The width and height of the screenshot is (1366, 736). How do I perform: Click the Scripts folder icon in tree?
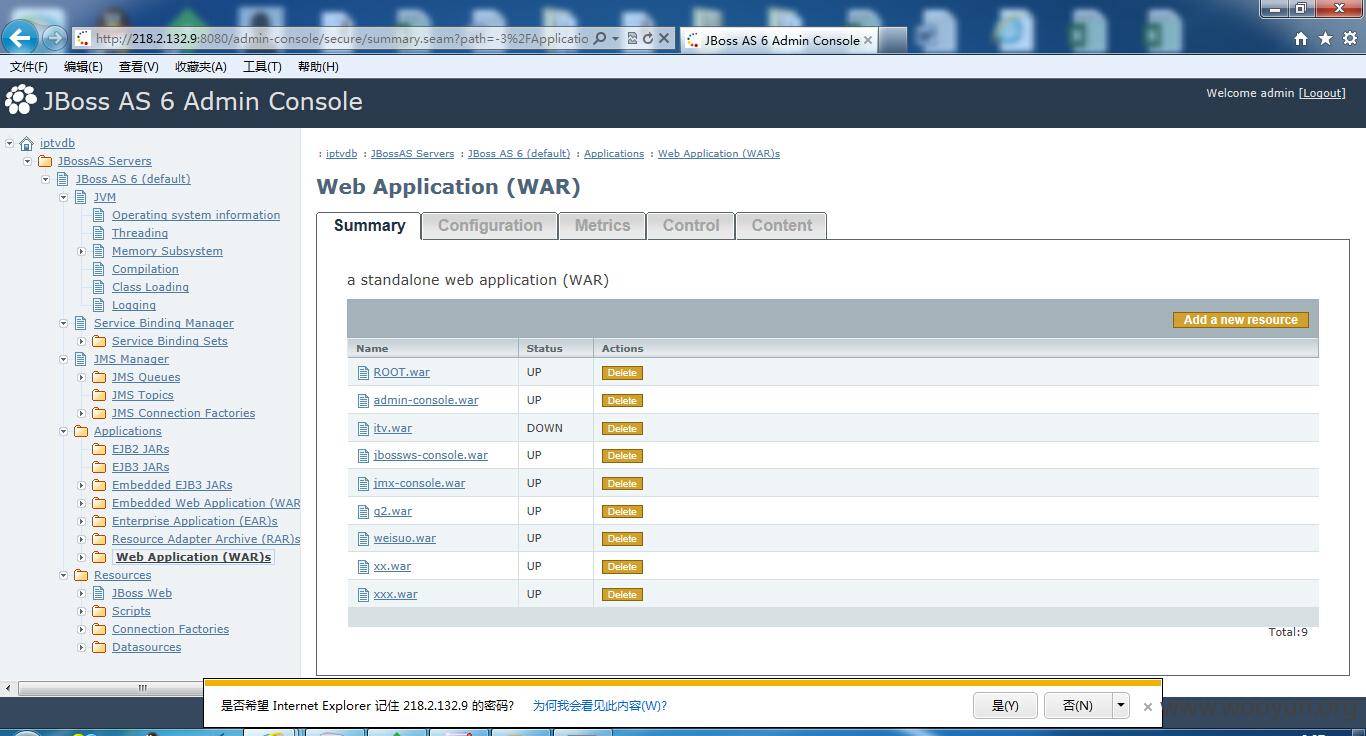(99, 611)
